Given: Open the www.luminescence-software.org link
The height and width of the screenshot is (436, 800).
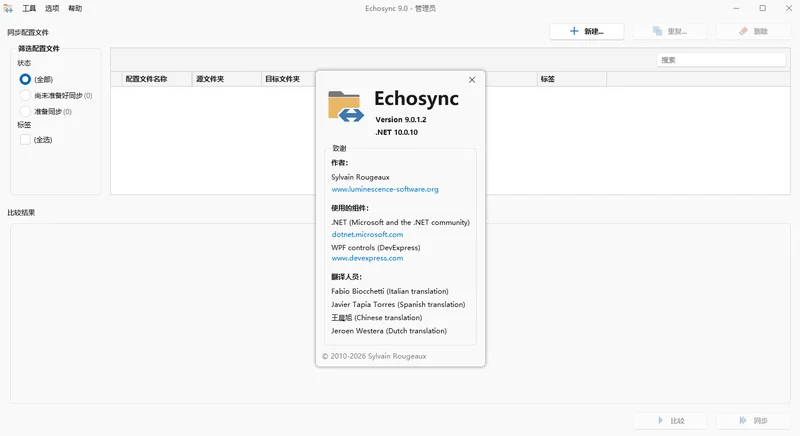Looking at the screenshot, I should pos(385,189).
